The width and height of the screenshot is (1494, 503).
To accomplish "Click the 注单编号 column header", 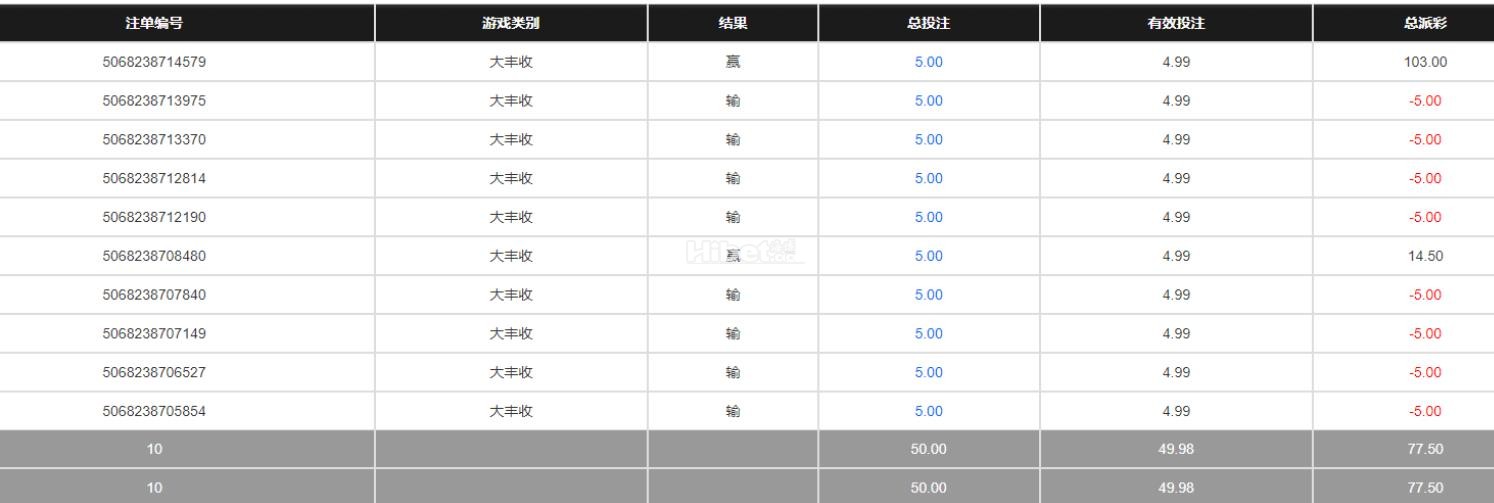I will click(x=154, y=24).
